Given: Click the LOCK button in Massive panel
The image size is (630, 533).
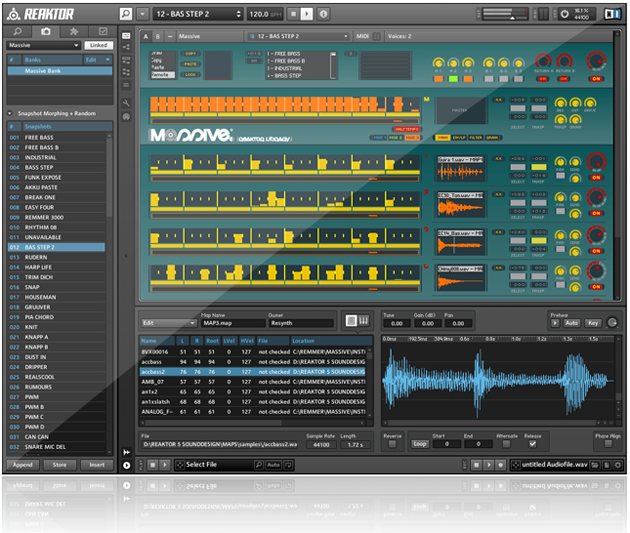Looking at the screenshot, I should 190,74.
